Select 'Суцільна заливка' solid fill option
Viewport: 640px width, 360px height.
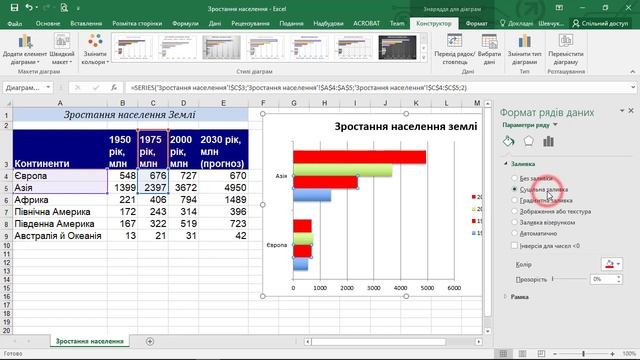[514, 189]
